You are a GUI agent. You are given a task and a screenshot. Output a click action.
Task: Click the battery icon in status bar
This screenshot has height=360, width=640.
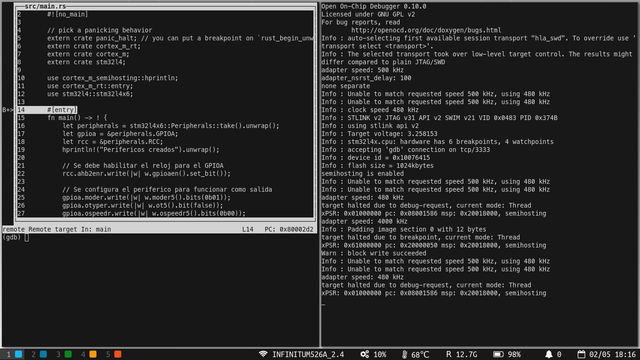pos(498,354)
